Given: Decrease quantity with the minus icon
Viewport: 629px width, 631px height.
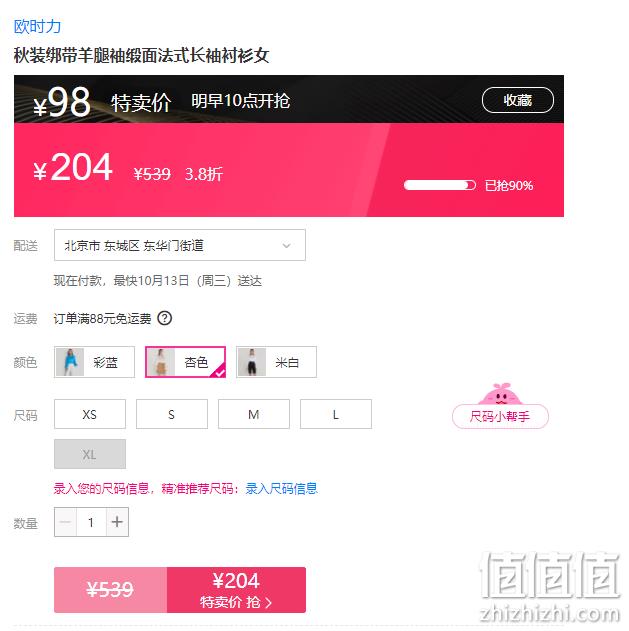Looking at the screenshot, I should point(65,522).
